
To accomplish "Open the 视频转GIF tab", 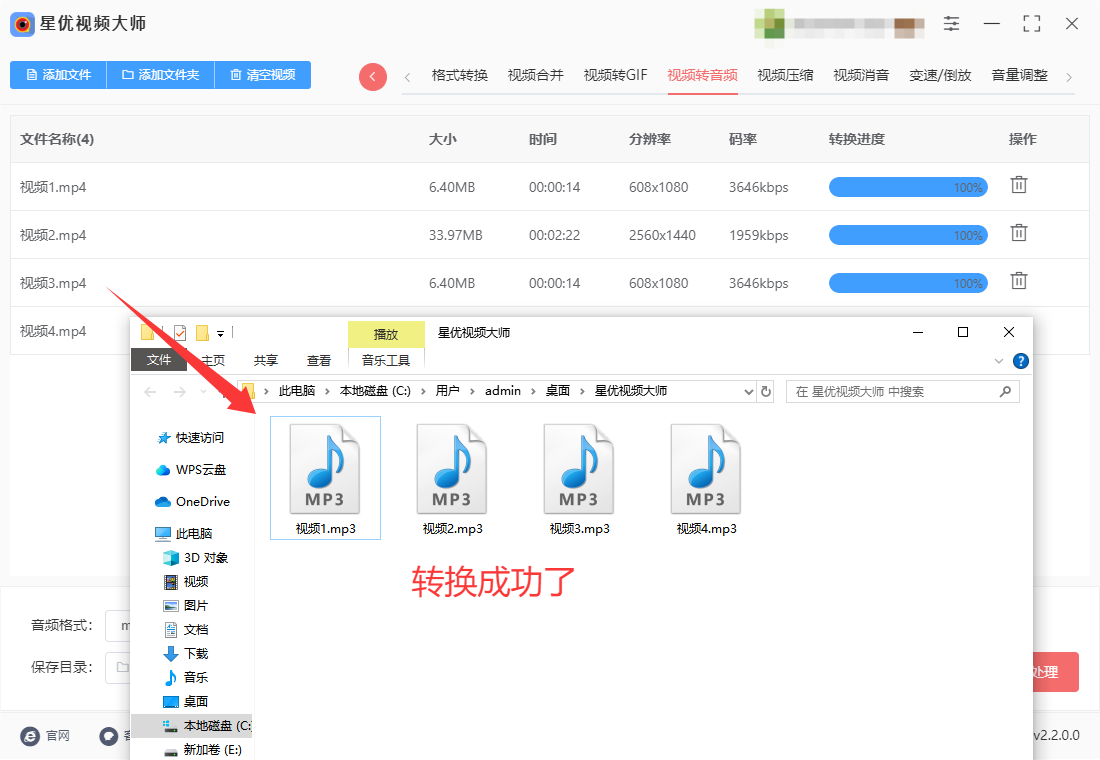I will (615, 76).
